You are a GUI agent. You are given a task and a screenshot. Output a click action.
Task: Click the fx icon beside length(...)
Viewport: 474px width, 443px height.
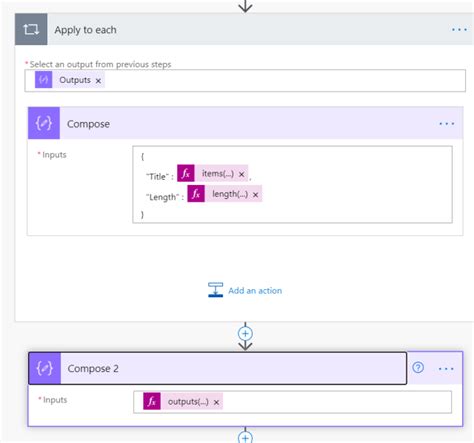point(196,194)
